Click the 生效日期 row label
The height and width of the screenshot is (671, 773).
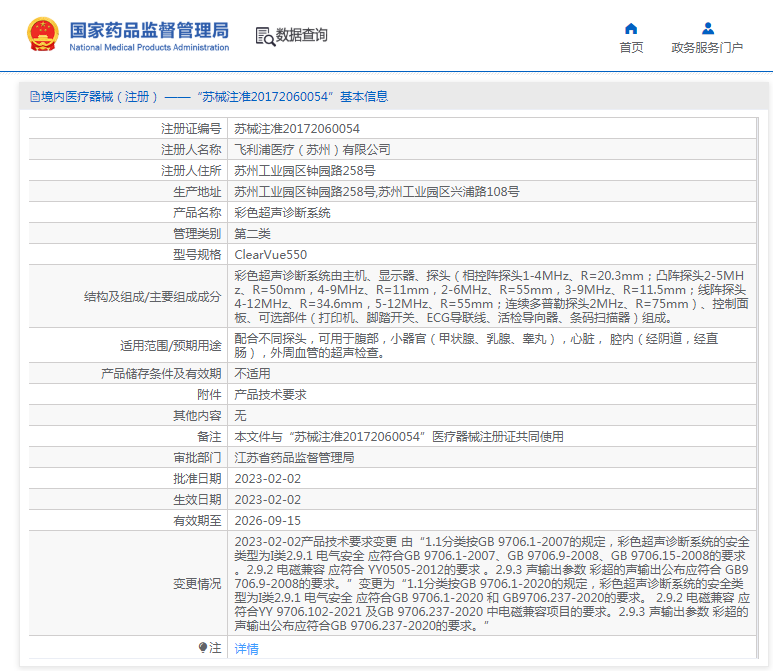197,499
